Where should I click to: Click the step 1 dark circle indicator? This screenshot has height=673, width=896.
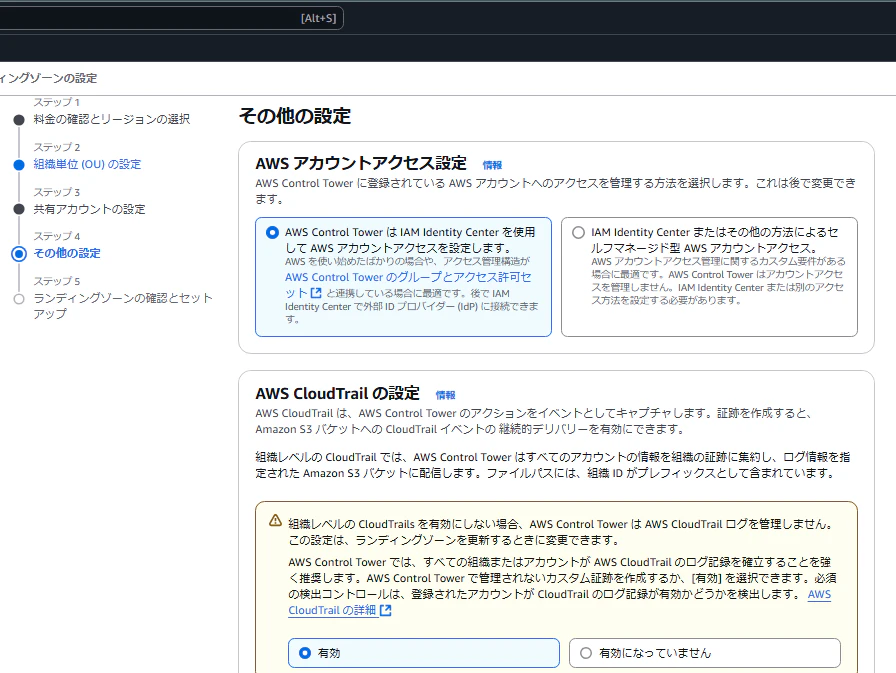19,120
